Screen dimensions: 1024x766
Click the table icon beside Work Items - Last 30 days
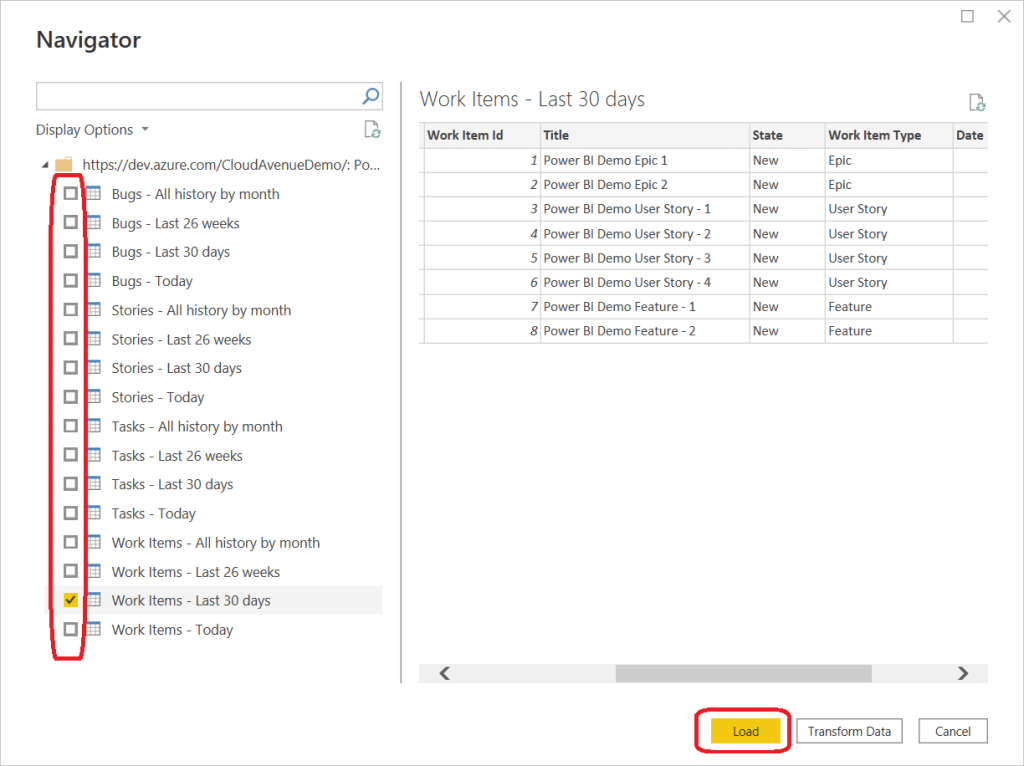(x=95, y=600)
